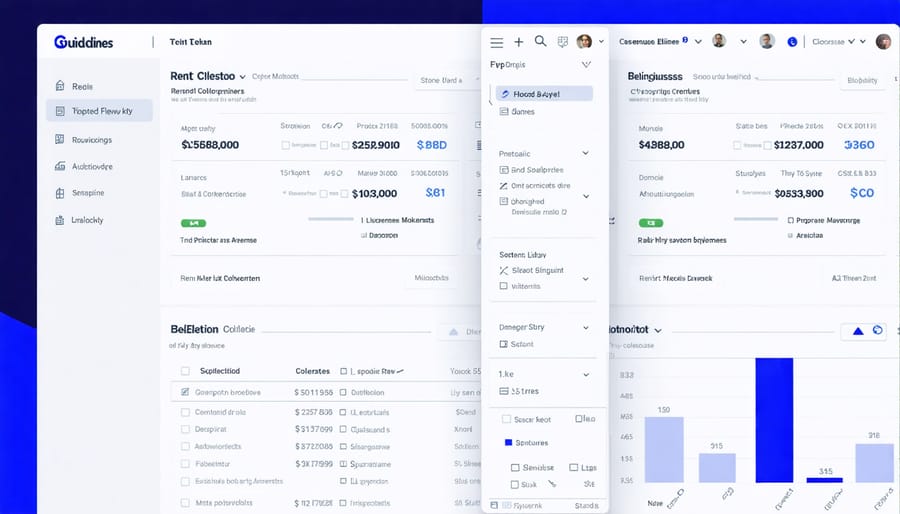Expand the 1.ke section chevron
The width and height of the screenshot is (900, 514).
click(x=586, y=375)
